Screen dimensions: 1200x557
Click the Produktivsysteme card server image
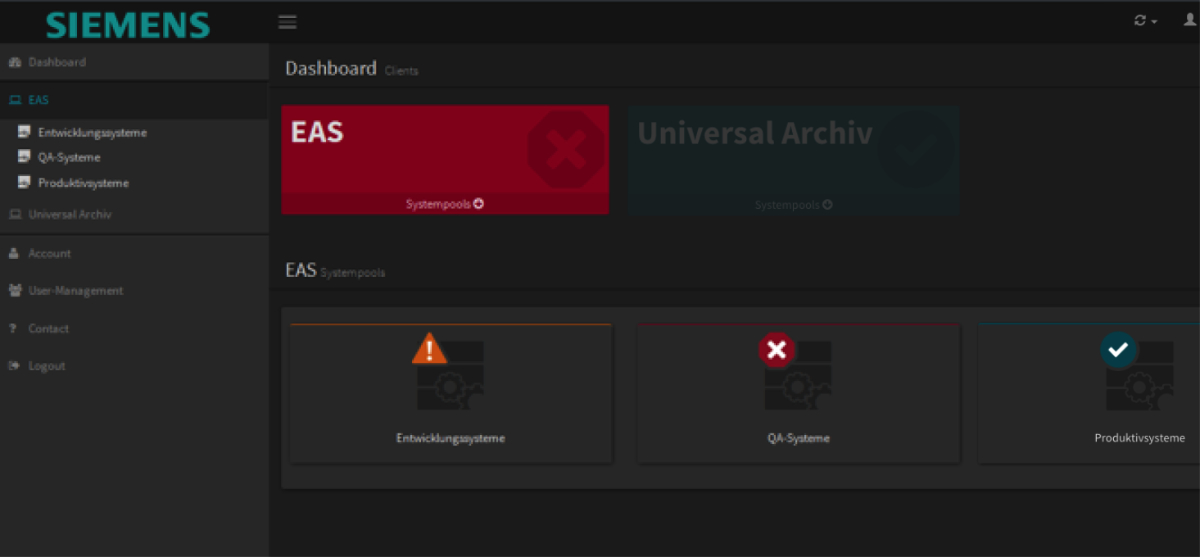point(1140,376)
